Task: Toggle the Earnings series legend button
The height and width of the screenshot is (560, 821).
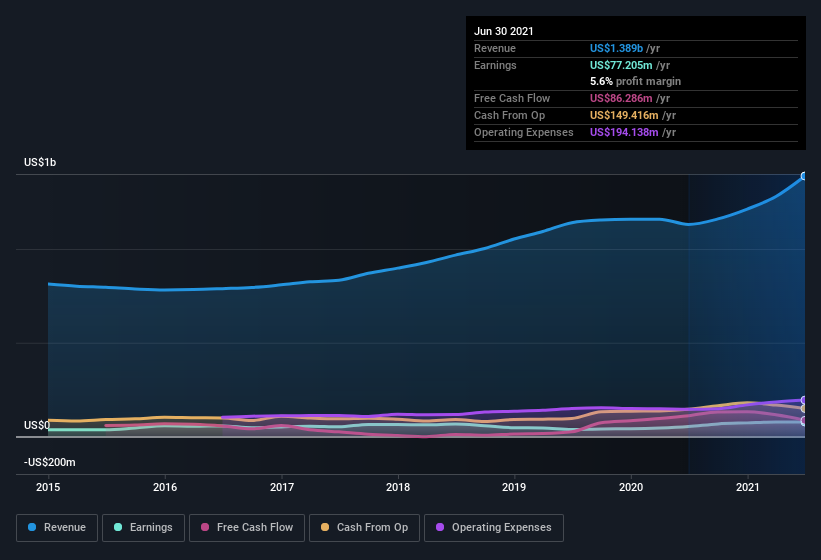Action: (x=143, y=528)
